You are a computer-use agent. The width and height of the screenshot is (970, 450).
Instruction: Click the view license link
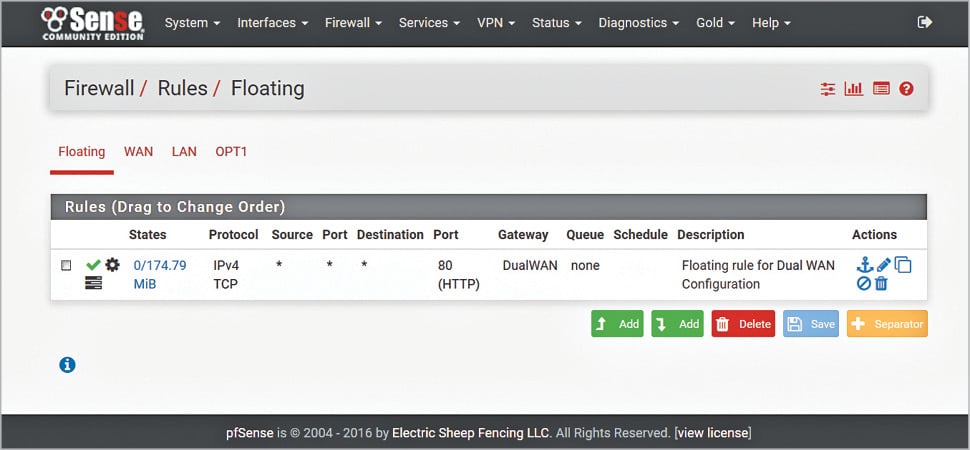click(714, 433)
